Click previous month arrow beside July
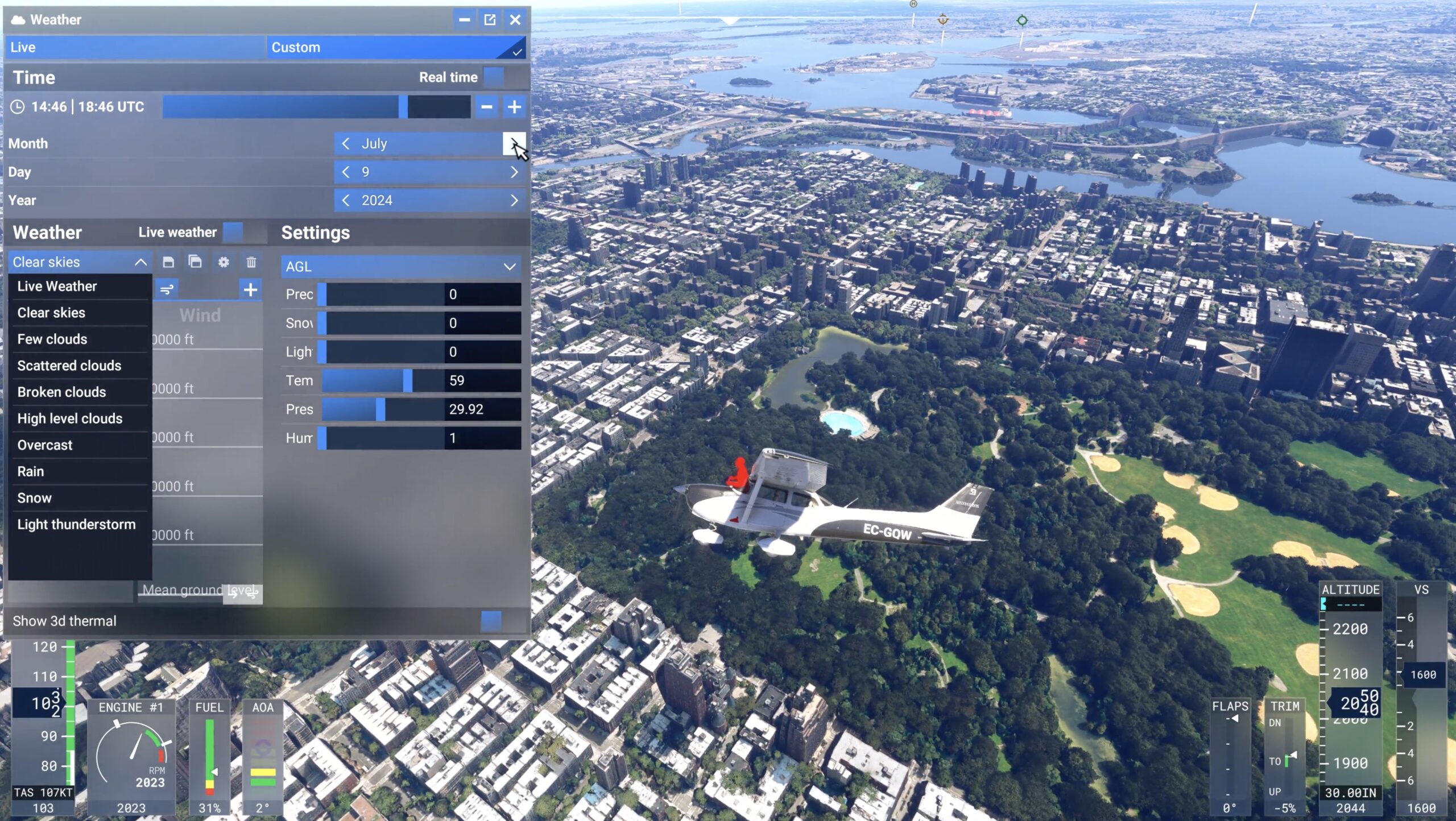 coord(346,144)
